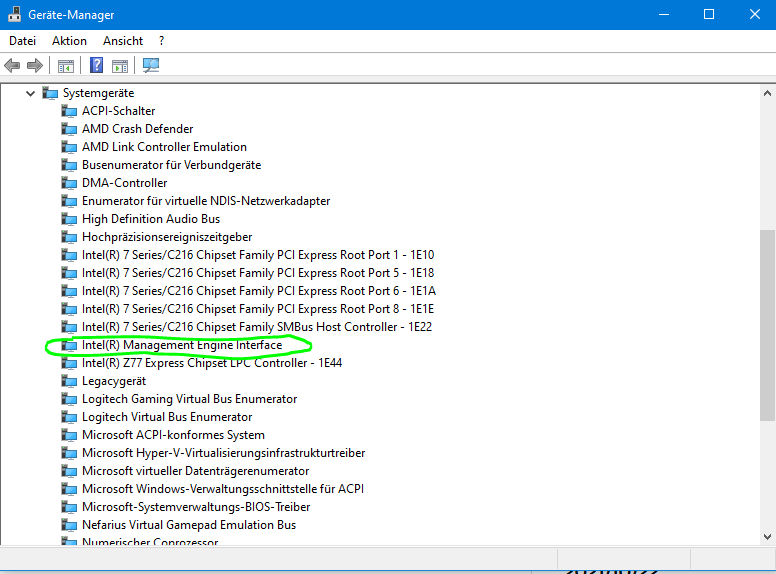Click the icon beside AMD Crash Defender
Image resolution: width=776 pixels, height=574 pixels.
[69, 129]
